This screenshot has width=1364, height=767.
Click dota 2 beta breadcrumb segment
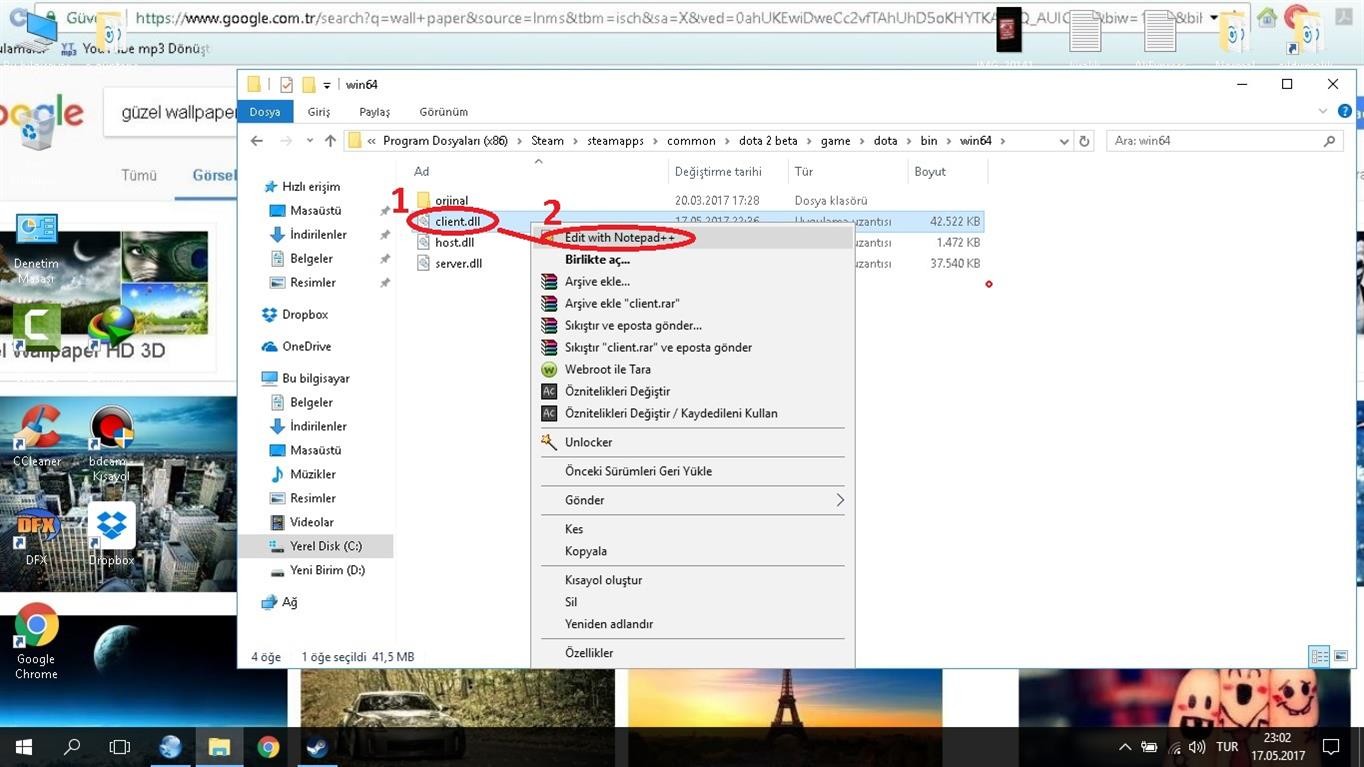(767, 141)
